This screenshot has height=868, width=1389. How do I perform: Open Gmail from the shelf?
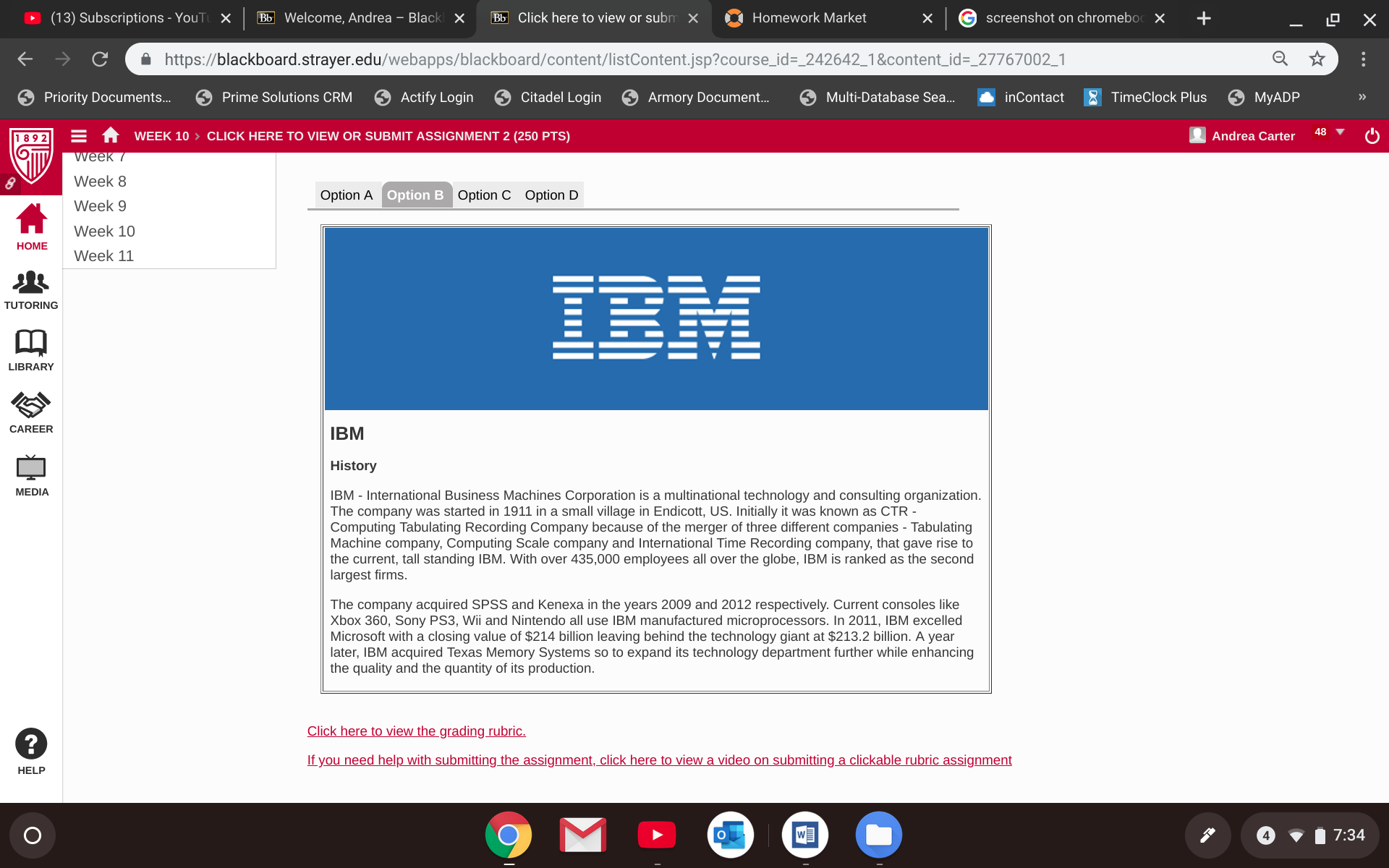tap(583, 835)
